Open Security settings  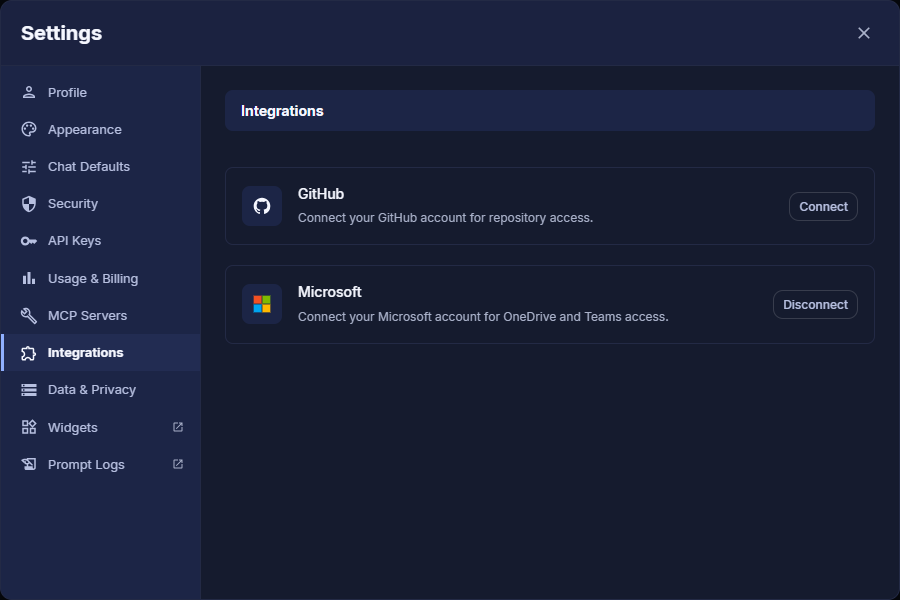point(101,204)
